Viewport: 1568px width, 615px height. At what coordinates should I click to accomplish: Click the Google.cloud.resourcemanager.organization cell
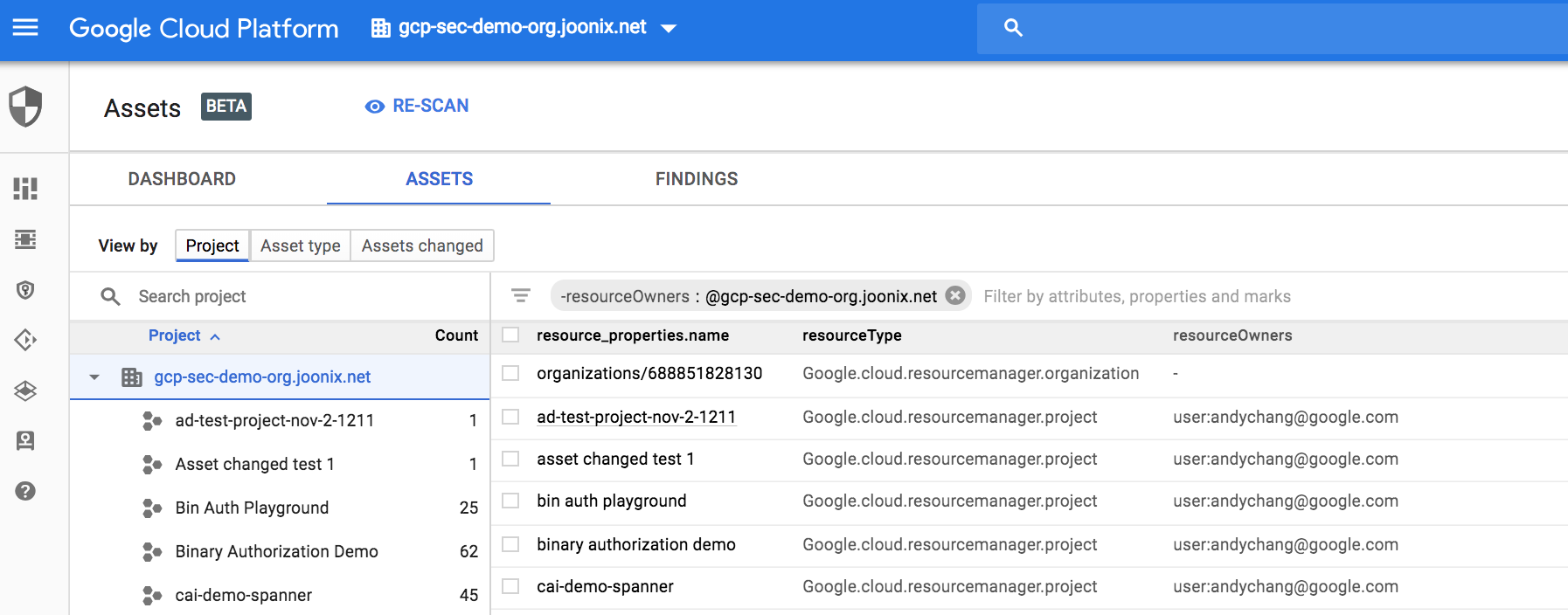pyautogui.click(x=971, y=374)
